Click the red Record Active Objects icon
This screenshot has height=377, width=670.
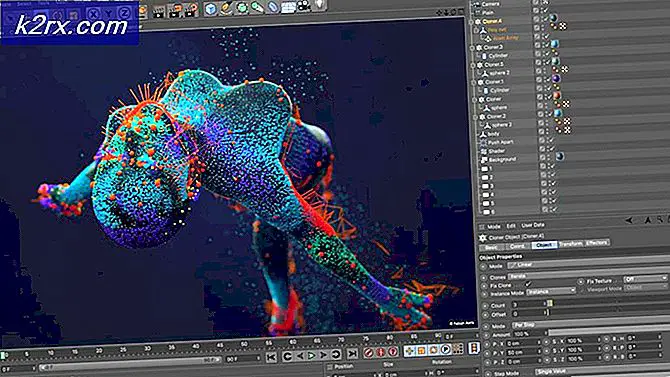[x=369, y=353]
